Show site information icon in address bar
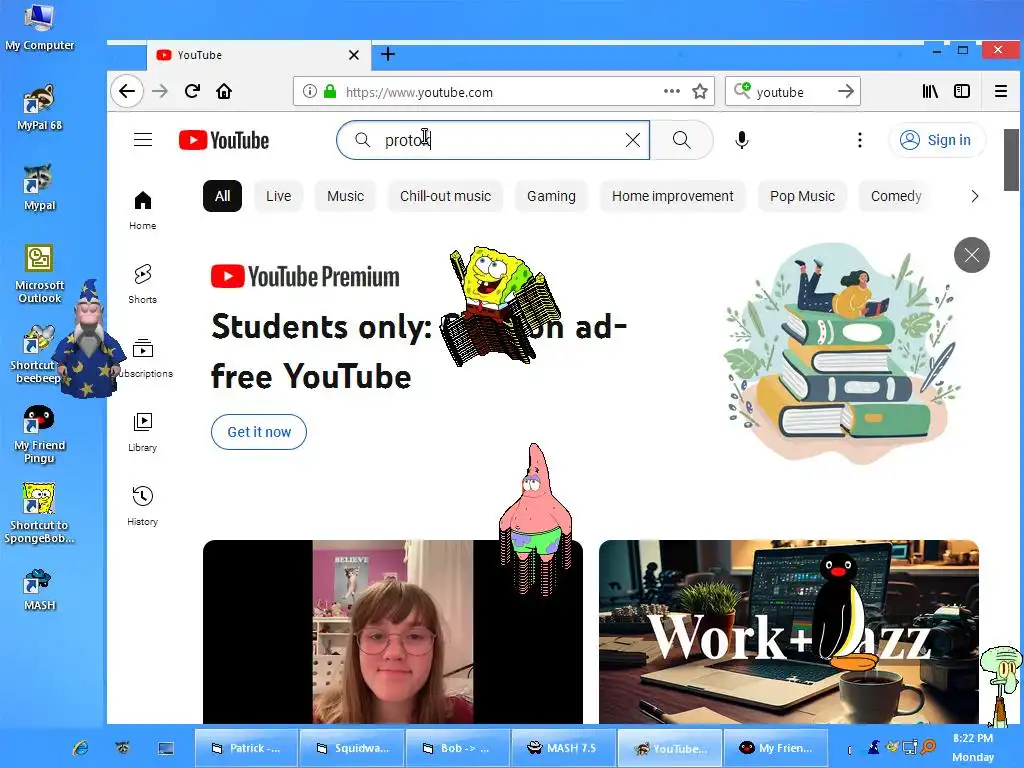1024x768 pixels. pyautogui.click(x=310, y=91)
